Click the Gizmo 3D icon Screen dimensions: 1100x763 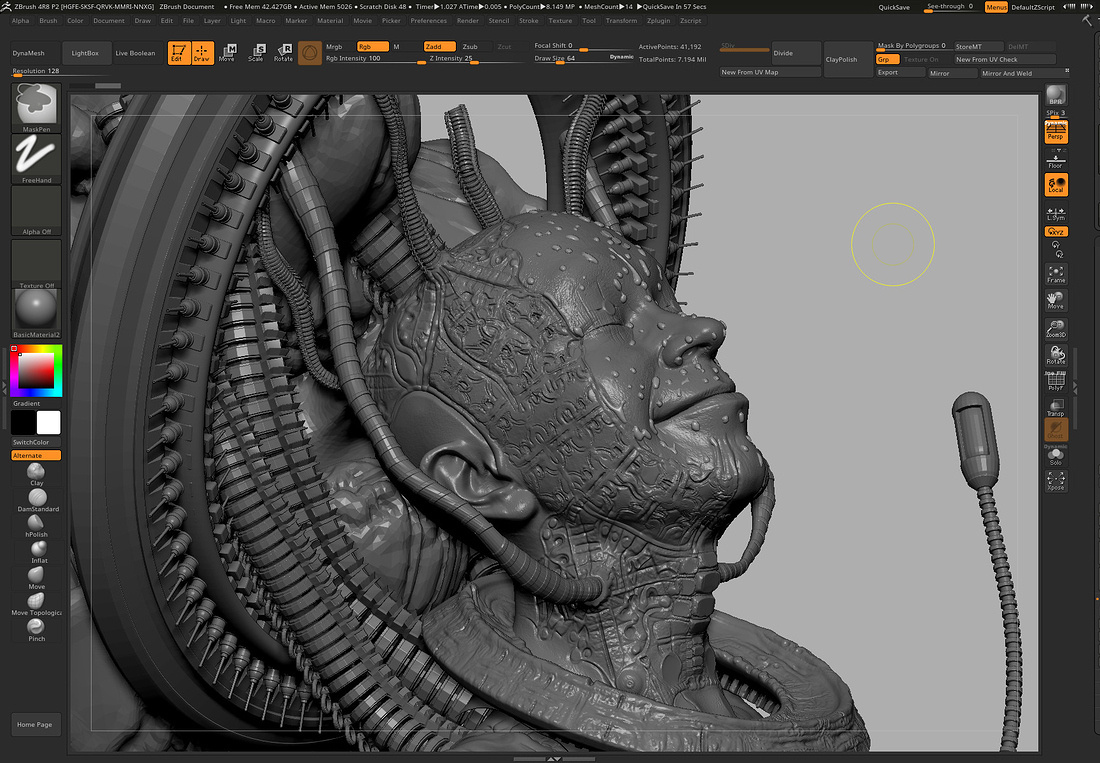click(309, 53)
